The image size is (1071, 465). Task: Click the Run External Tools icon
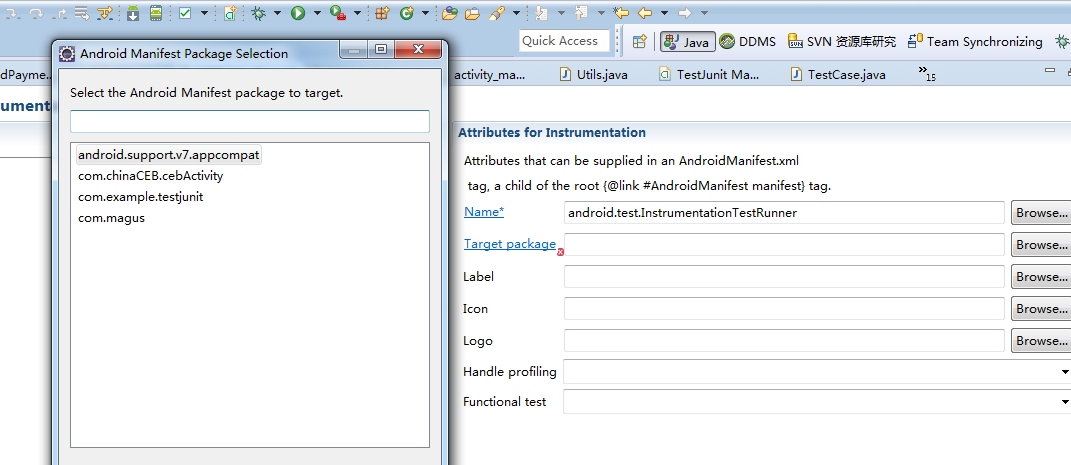tap(337, 12)
